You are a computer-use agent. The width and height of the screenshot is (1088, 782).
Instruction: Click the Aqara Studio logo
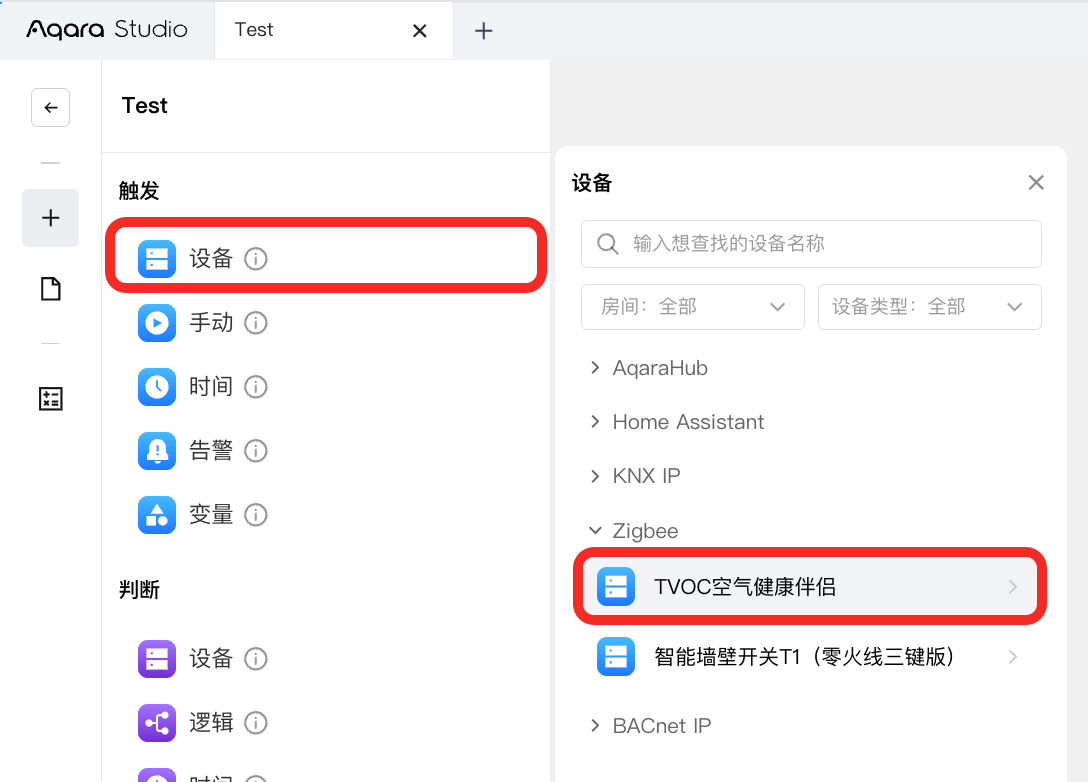coord(107,30)
